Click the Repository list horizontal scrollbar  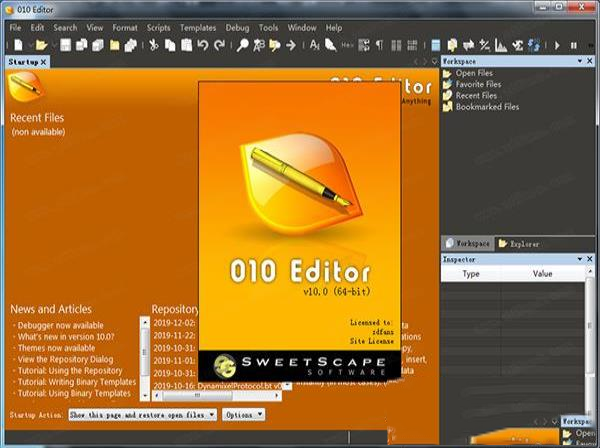pyautogui.click(x=217, y=395)
